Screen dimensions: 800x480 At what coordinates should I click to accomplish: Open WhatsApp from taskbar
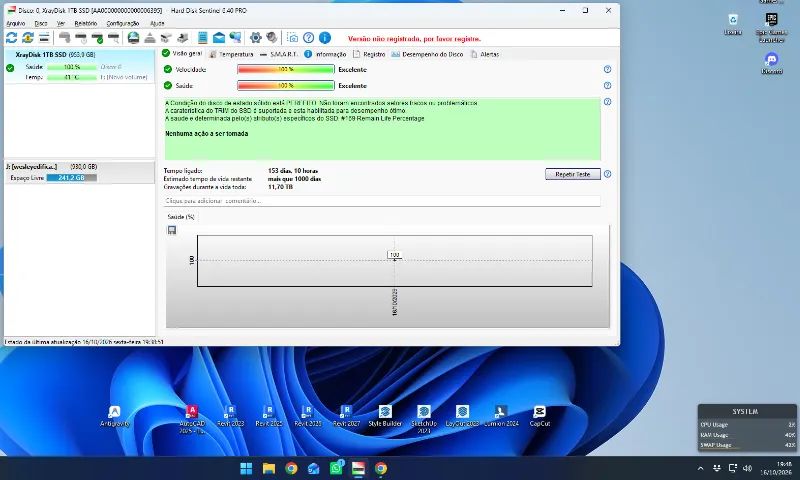pos(336,468)
